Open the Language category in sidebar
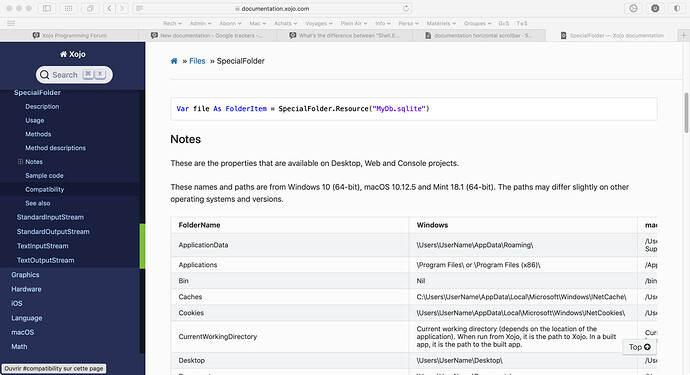This screenshot has width=690, height=375. pyautogui.click(x=26, y=318)
